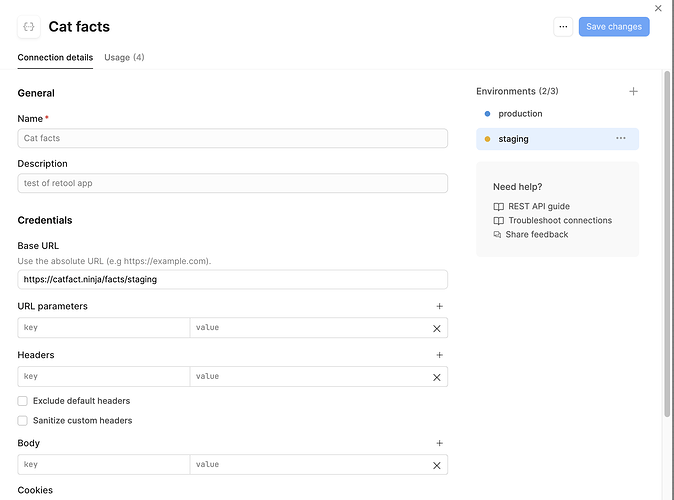Add a new environment with the plus icon
This screenshot has width=674, height=500.
633,91
